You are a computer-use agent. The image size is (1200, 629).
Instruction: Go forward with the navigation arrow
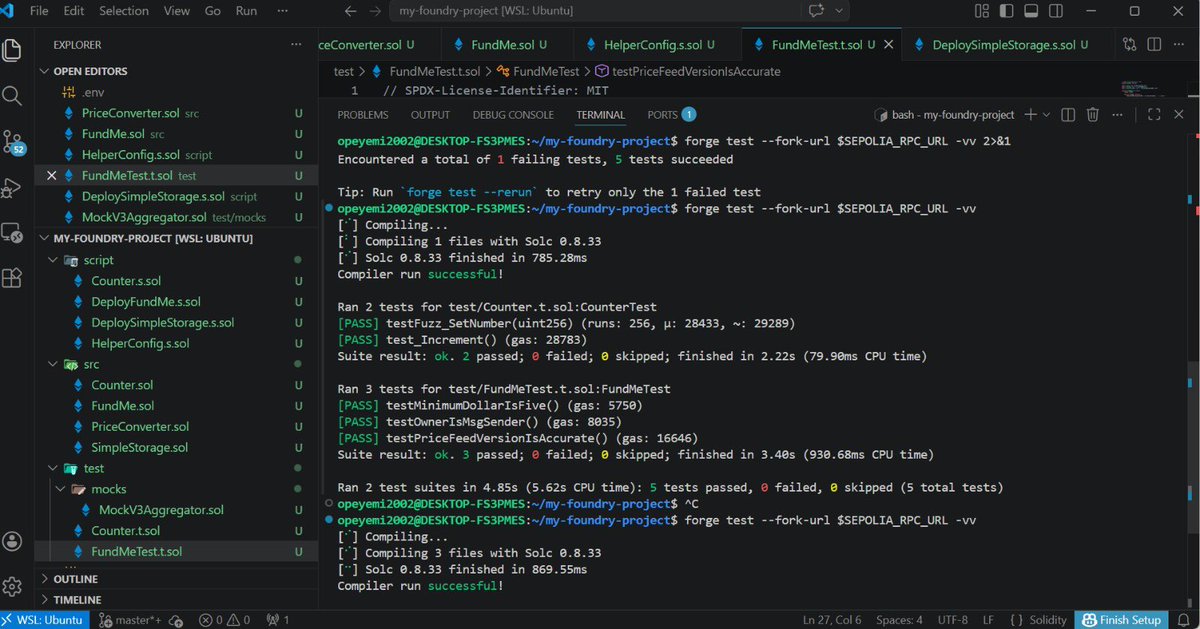[x=373, y=11]
